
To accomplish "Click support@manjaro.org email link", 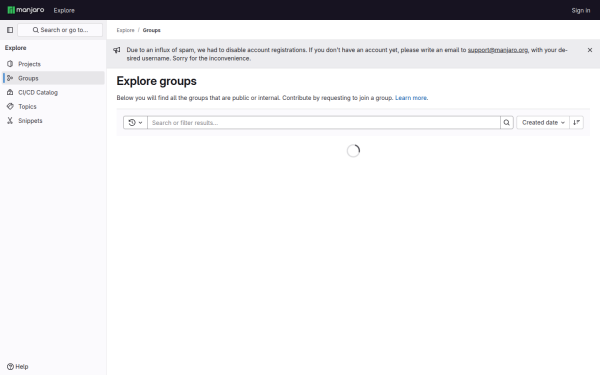I will (x=498, y=50).
